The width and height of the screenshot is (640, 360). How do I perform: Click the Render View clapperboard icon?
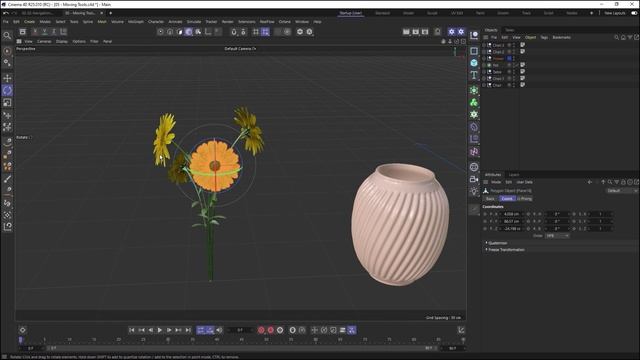coord(406,31)
